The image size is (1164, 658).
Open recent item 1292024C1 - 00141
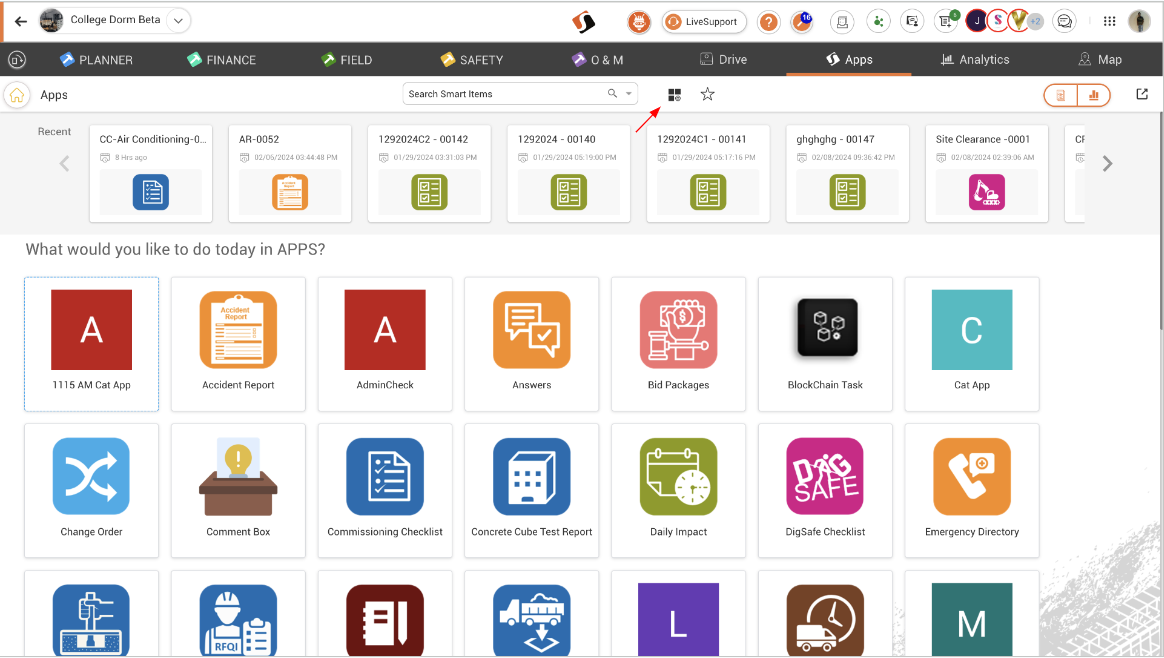(708, 174)
